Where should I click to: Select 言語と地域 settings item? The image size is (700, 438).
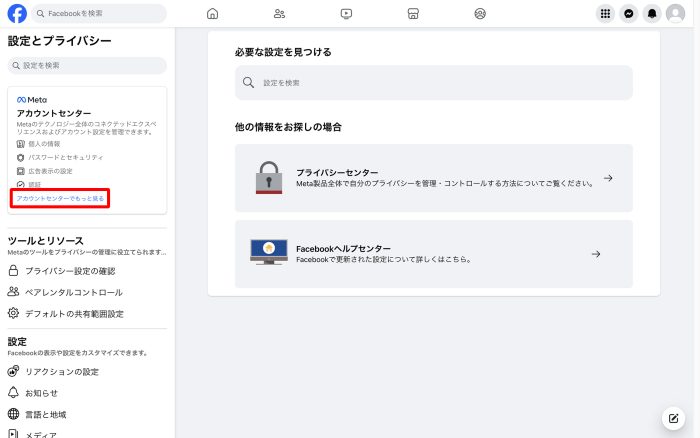tap(46, 413)
